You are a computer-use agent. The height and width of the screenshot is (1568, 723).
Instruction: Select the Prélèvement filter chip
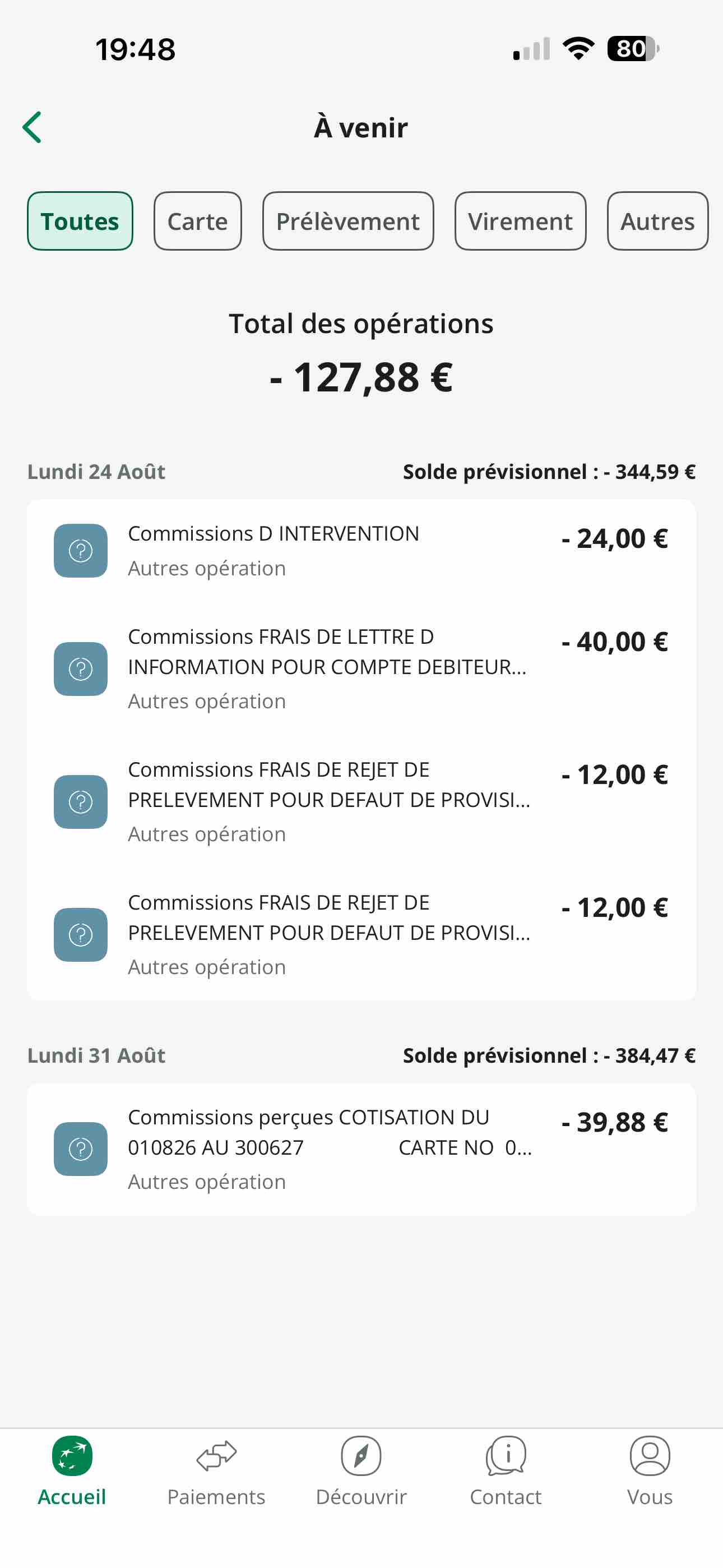(x=348, y=221)
